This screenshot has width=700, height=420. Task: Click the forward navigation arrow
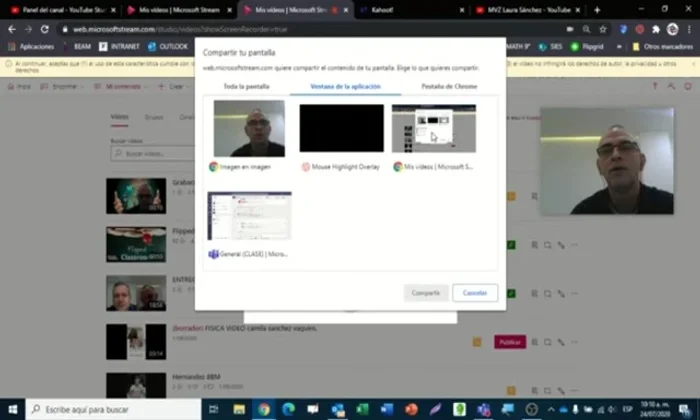(28, 29)
